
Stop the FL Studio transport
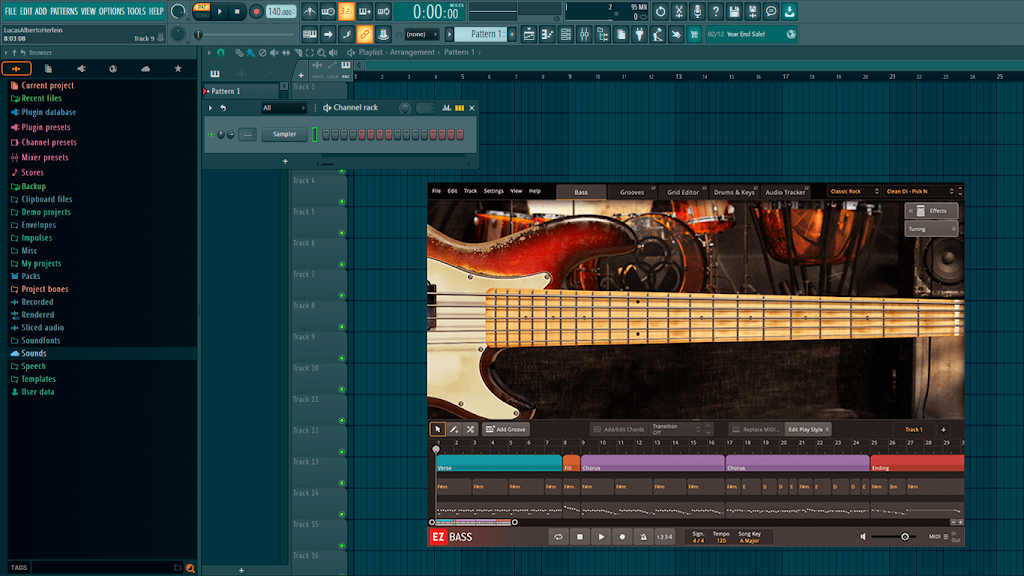[237, 11]
